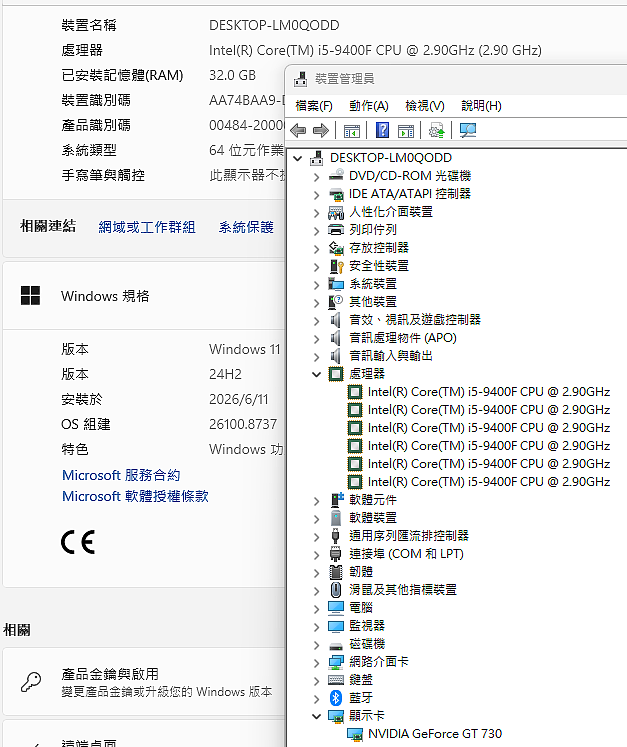Open 產品金鑰與啟用 in Settings
Viewport: 627px width, 747px height.
point(143,682)
